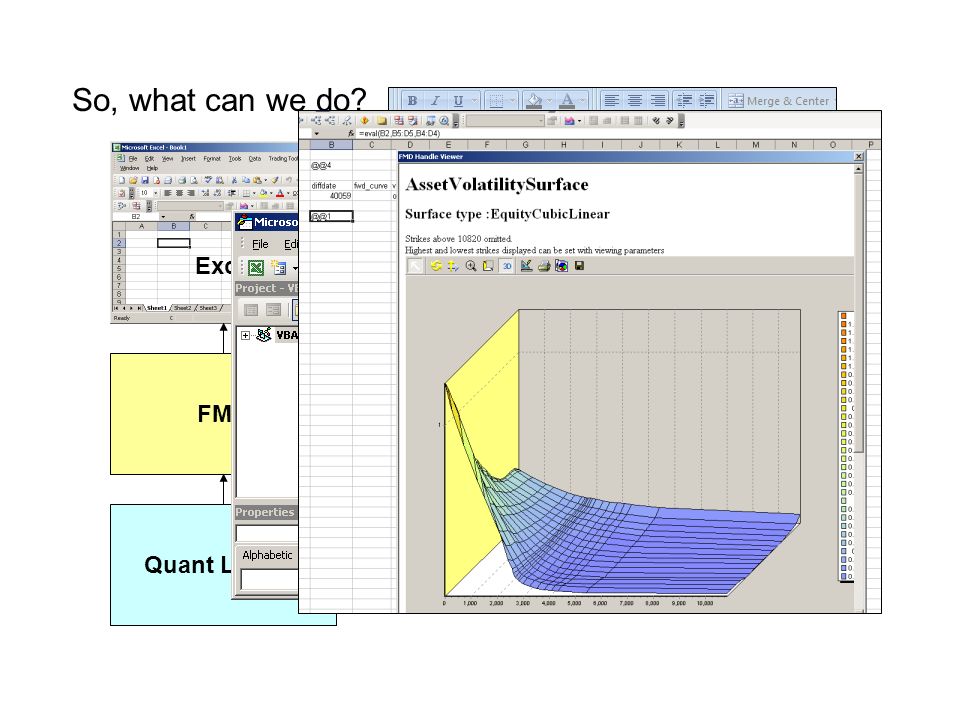This screenshot has height=720, width=960.
Task: Click the cell containing @@4
Action: (331, 165)
